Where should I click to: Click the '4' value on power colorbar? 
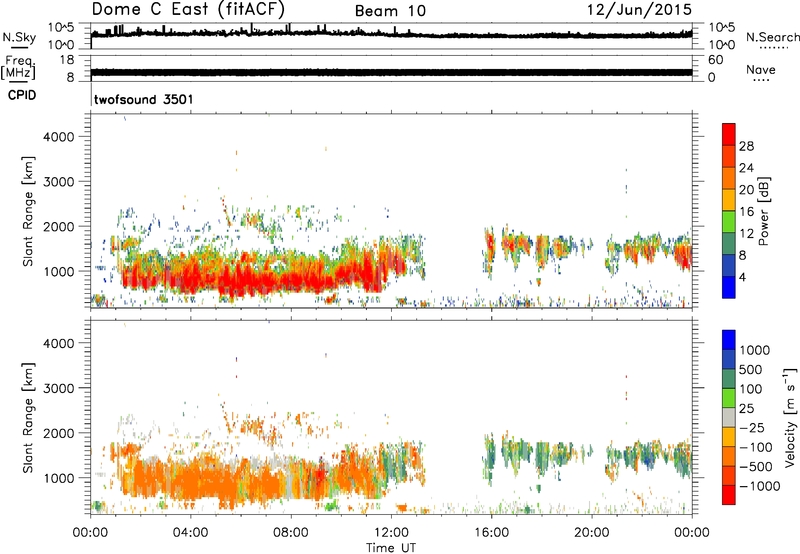[x=742, y=278]
